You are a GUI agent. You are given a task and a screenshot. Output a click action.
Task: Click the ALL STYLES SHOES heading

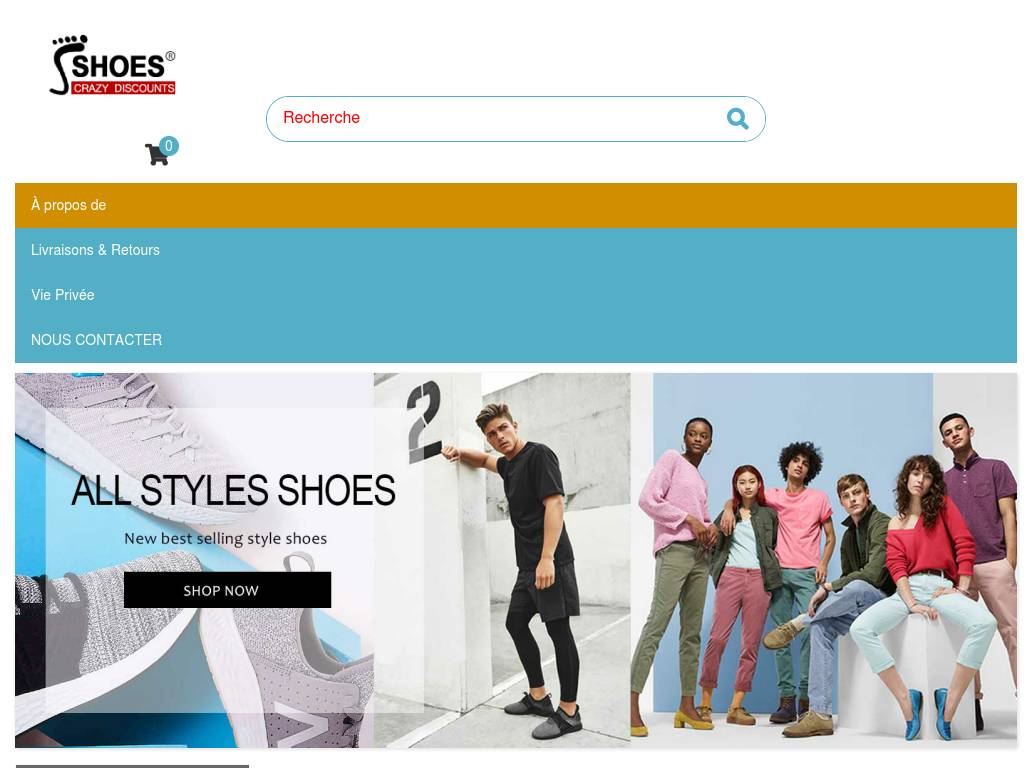pos(233,490)
